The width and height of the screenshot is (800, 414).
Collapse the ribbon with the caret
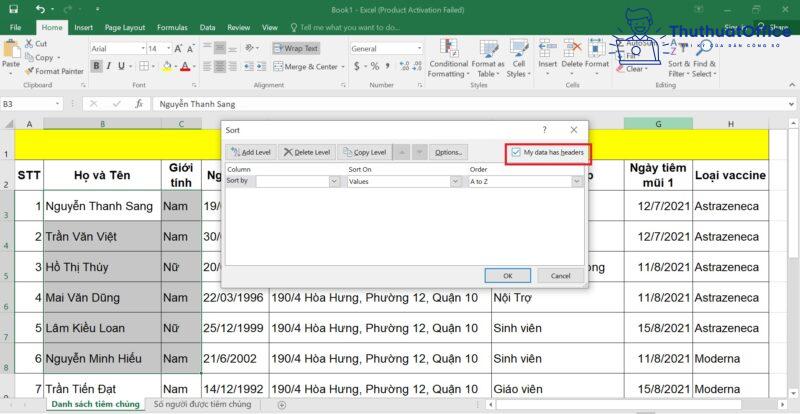(x=791, y=84)
